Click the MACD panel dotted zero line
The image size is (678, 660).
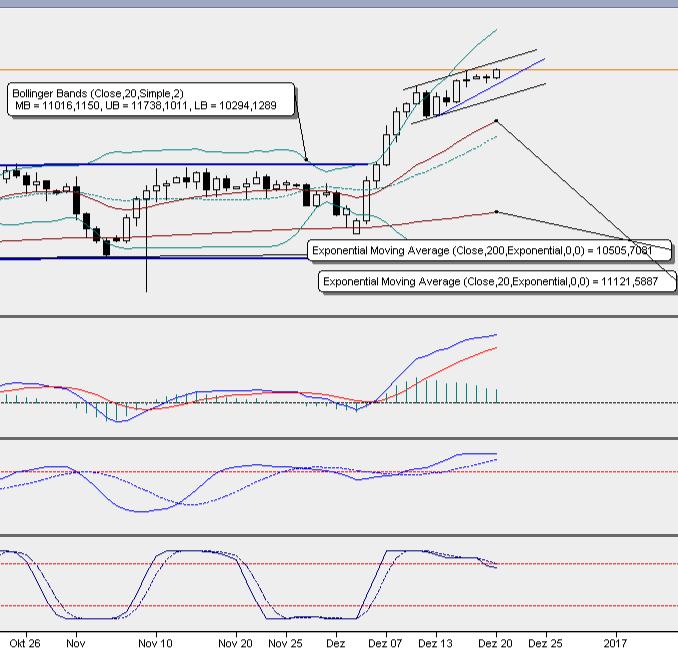click(x=580, y=403)
